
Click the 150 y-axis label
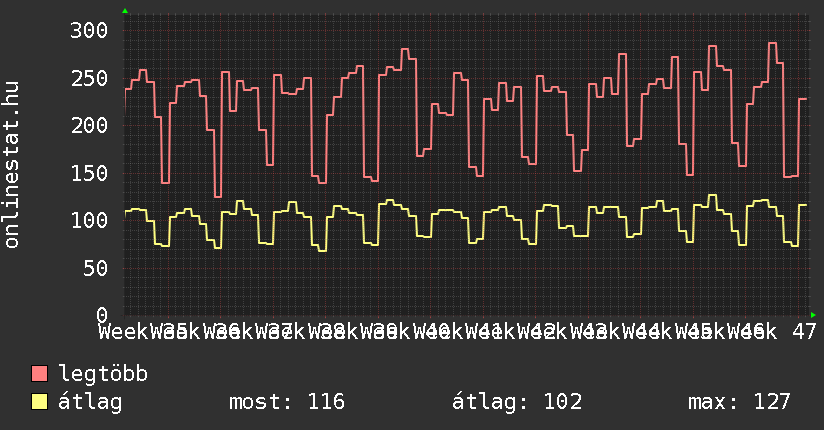coord(88,173)
